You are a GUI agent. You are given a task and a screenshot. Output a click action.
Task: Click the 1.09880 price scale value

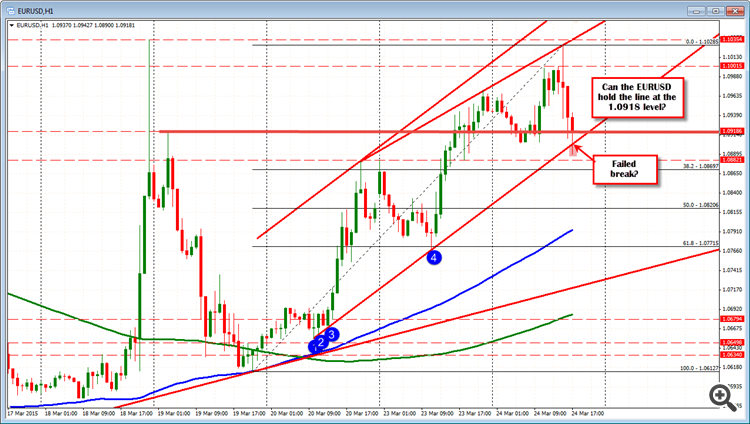[x=732, y=76]
